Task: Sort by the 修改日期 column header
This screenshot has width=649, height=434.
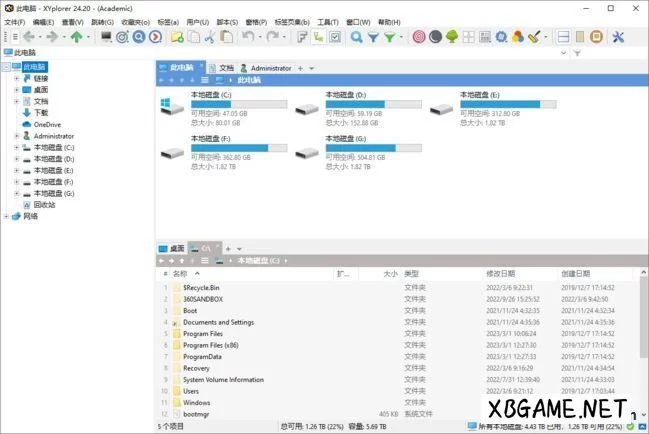Action: [x=498, y=273]
